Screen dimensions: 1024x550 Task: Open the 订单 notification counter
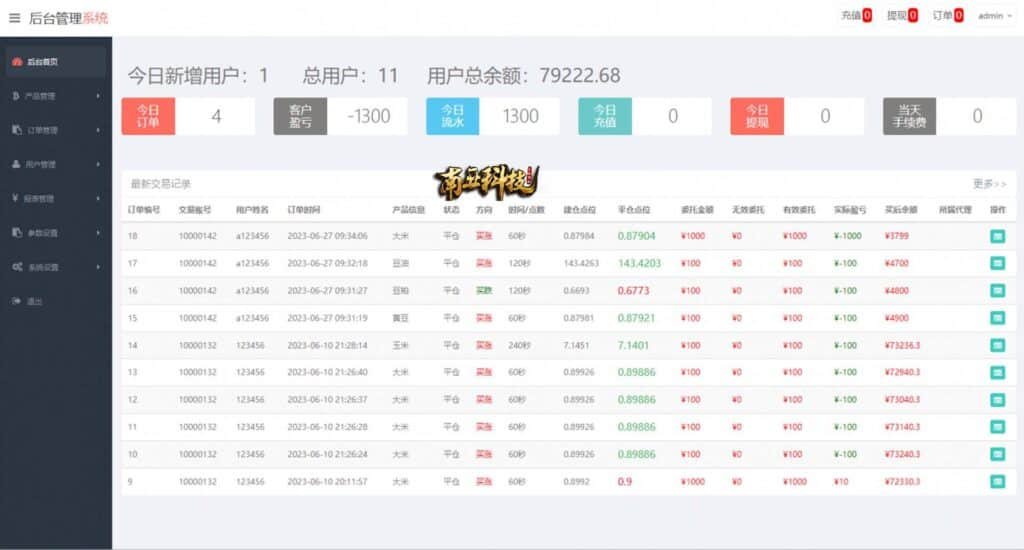tap(958, 16)
